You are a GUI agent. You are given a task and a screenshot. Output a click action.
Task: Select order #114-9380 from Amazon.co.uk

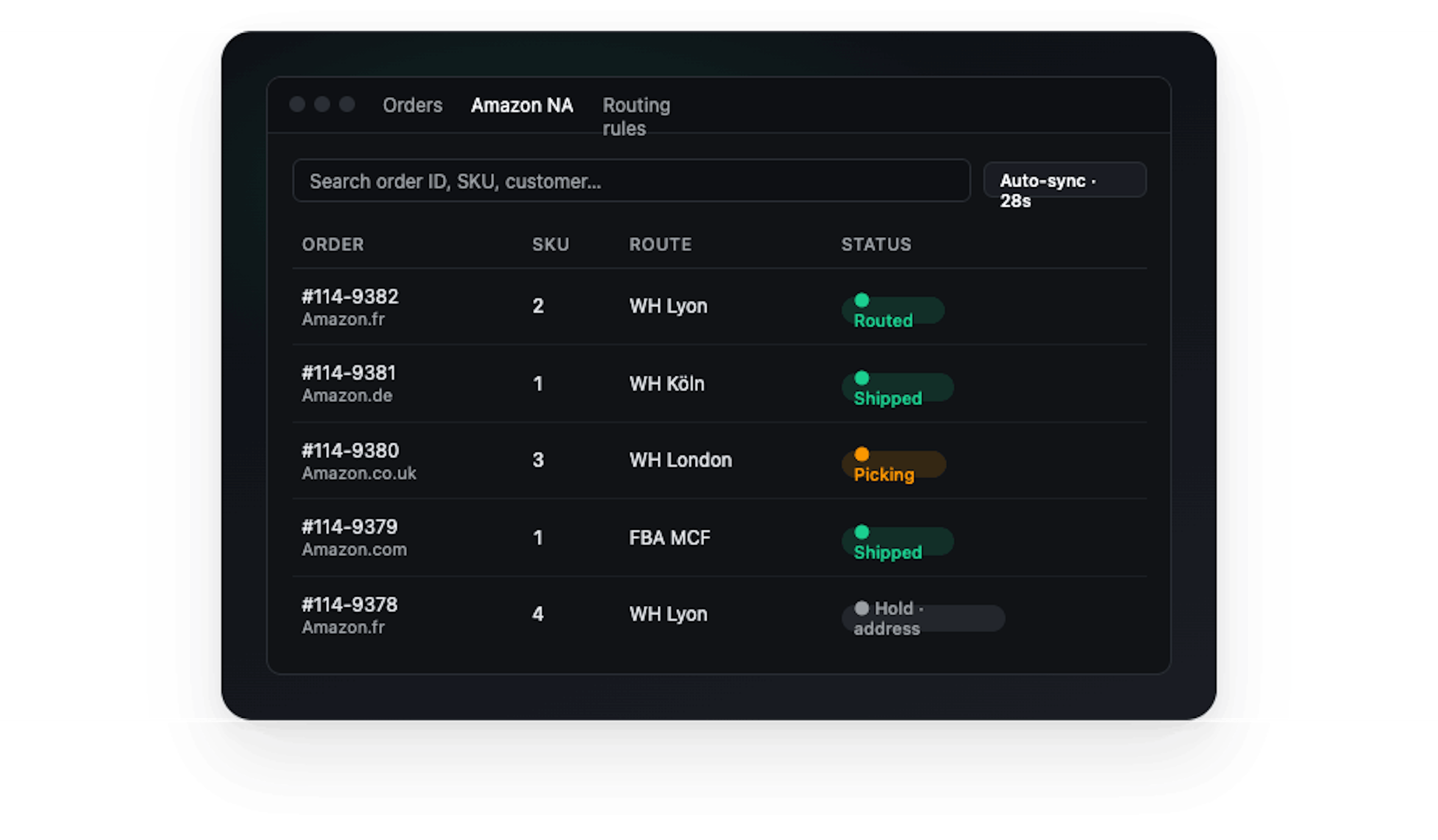[350, 451]
